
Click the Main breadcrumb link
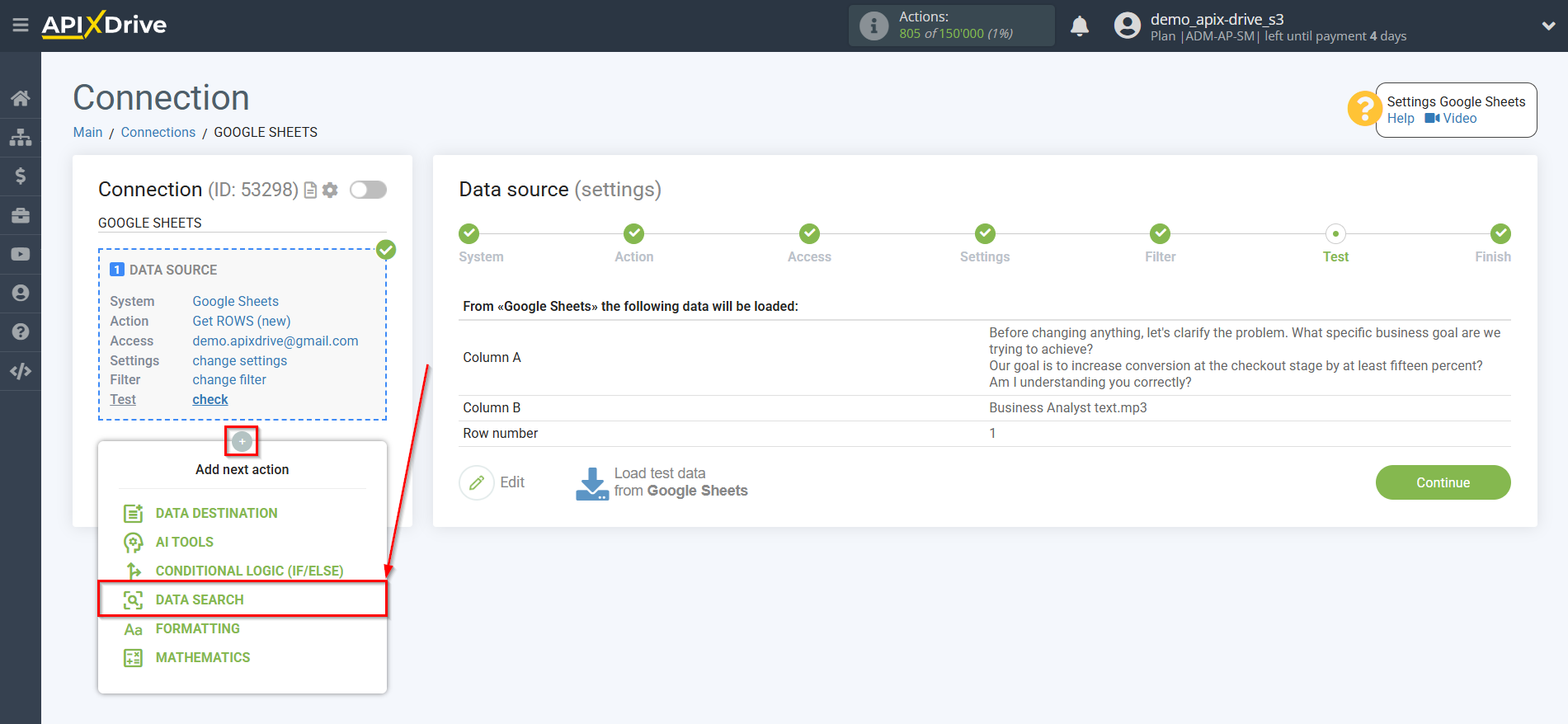(x=88, y=132)
